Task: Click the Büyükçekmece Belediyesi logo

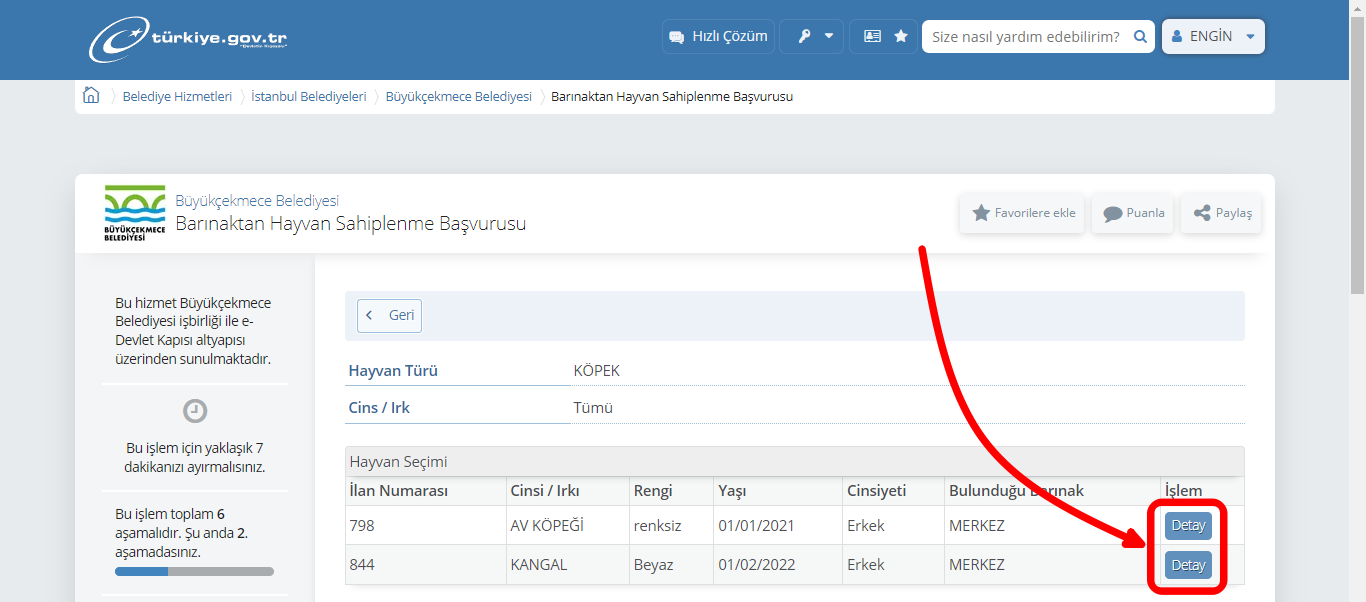Action: (x=133, y=210)
